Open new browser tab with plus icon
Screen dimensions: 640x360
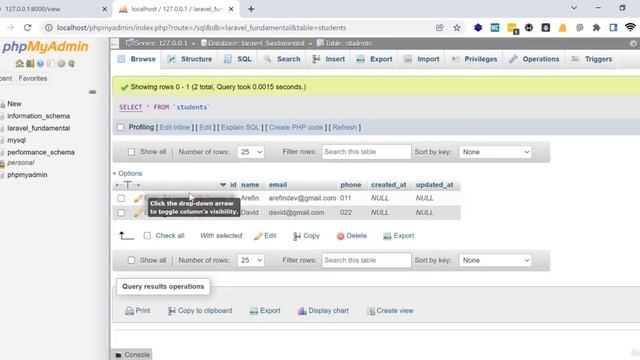click(x=251, y=9)
